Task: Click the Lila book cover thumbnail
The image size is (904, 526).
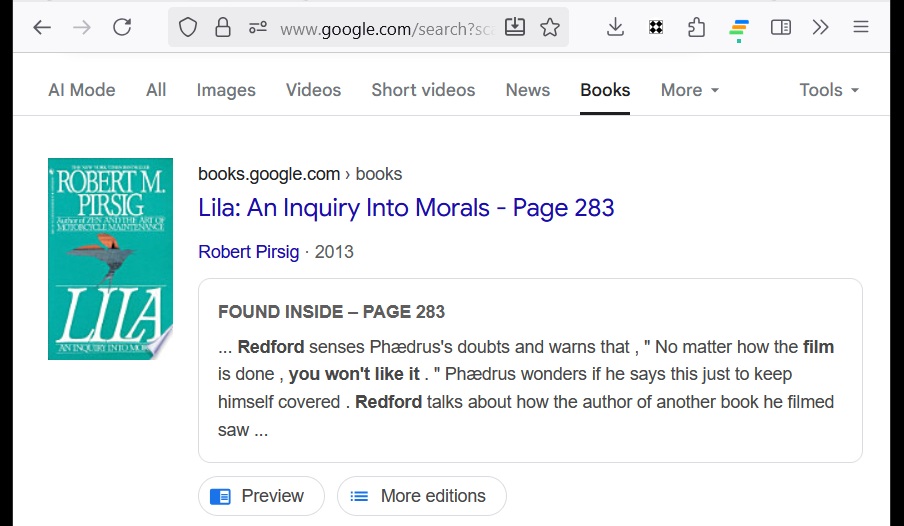Action: coord(110,259)
